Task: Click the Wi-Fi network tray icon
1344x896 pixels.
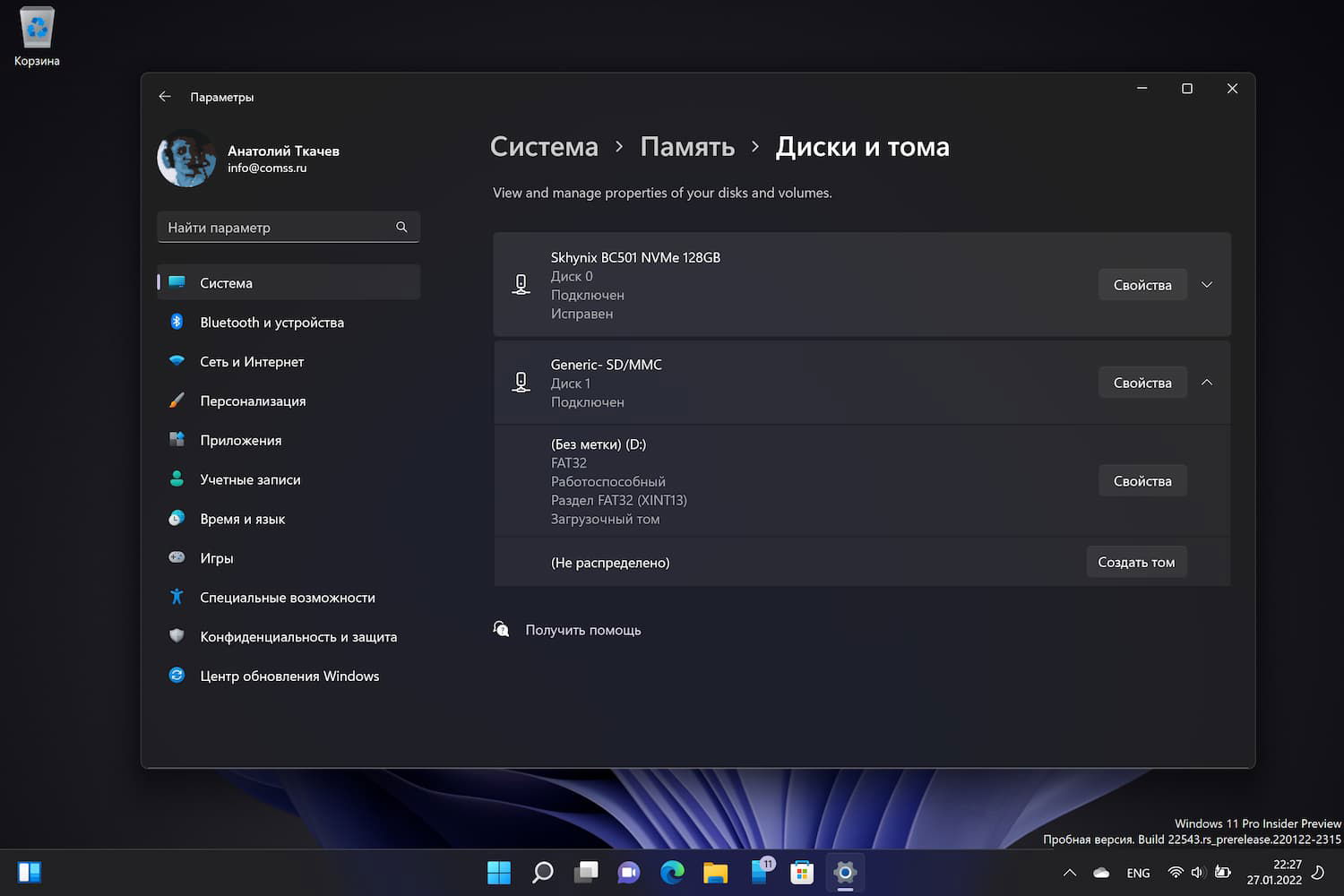Action: 1176,872
